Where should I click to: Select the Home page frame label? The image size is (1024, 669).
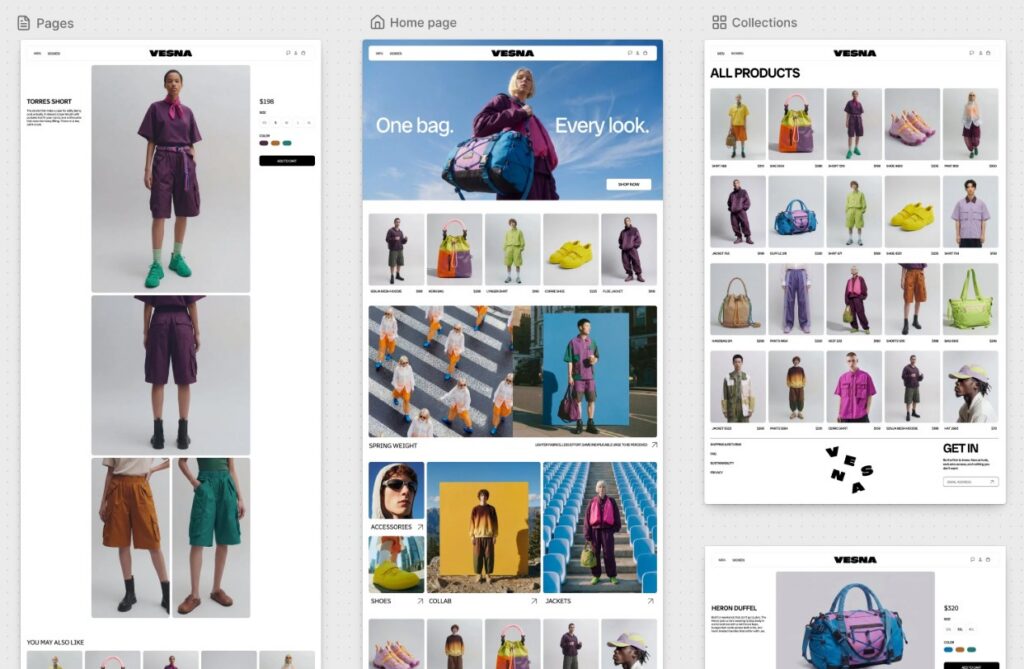pyautogui.click(x=423, y=22)
